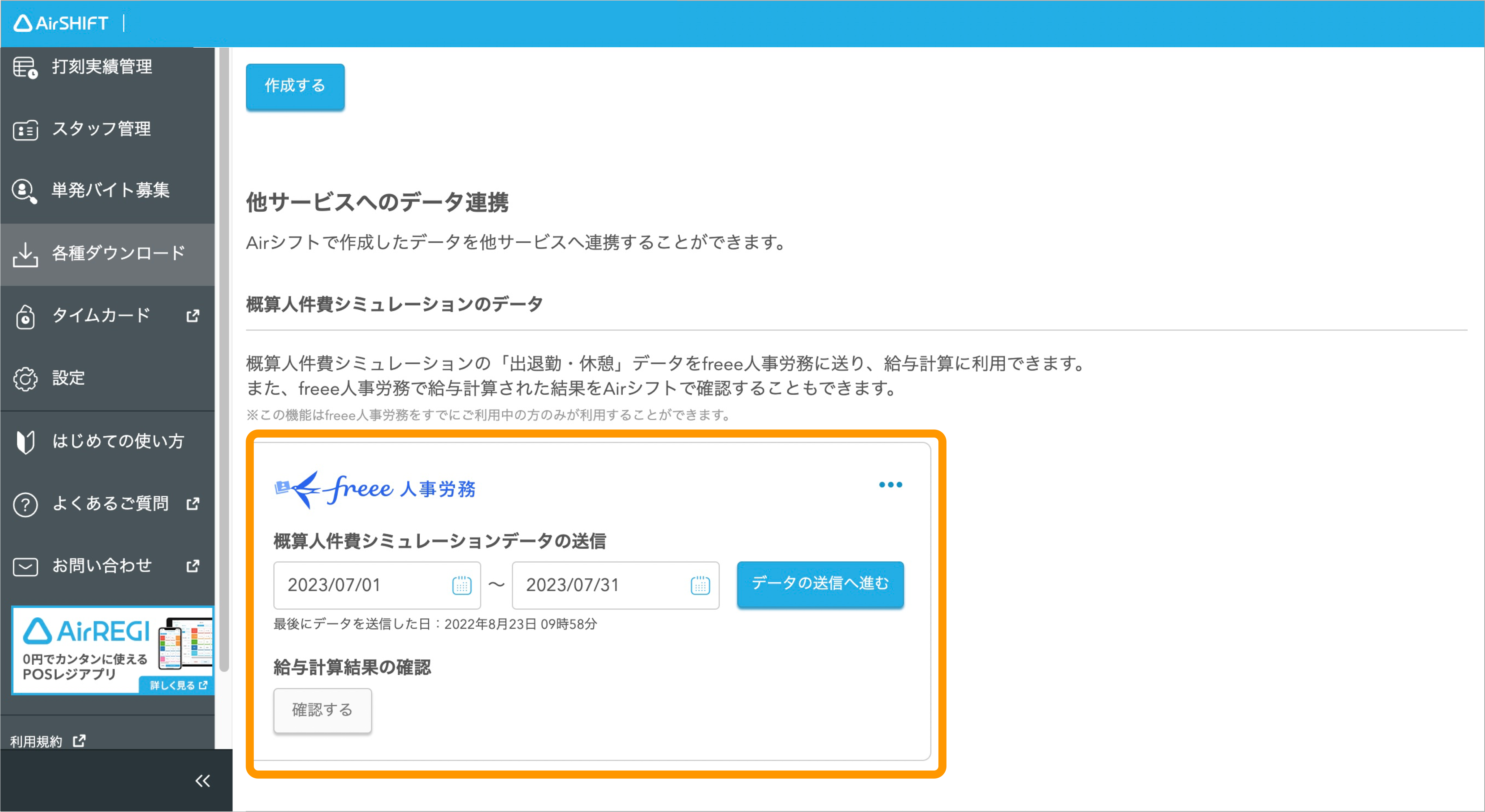Click the 確認する button
The height and width of the screenshot is (812, 1485).
click(x=322, y=710)
